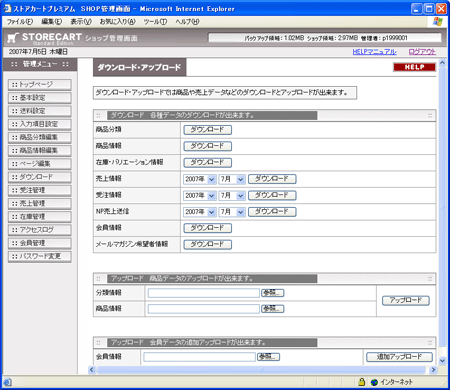The width and height of the screenshot is (450, 390).
Task: Open 基本設定 from the sidebar menu
Action: pyautogui.click(x=40, y=98)
